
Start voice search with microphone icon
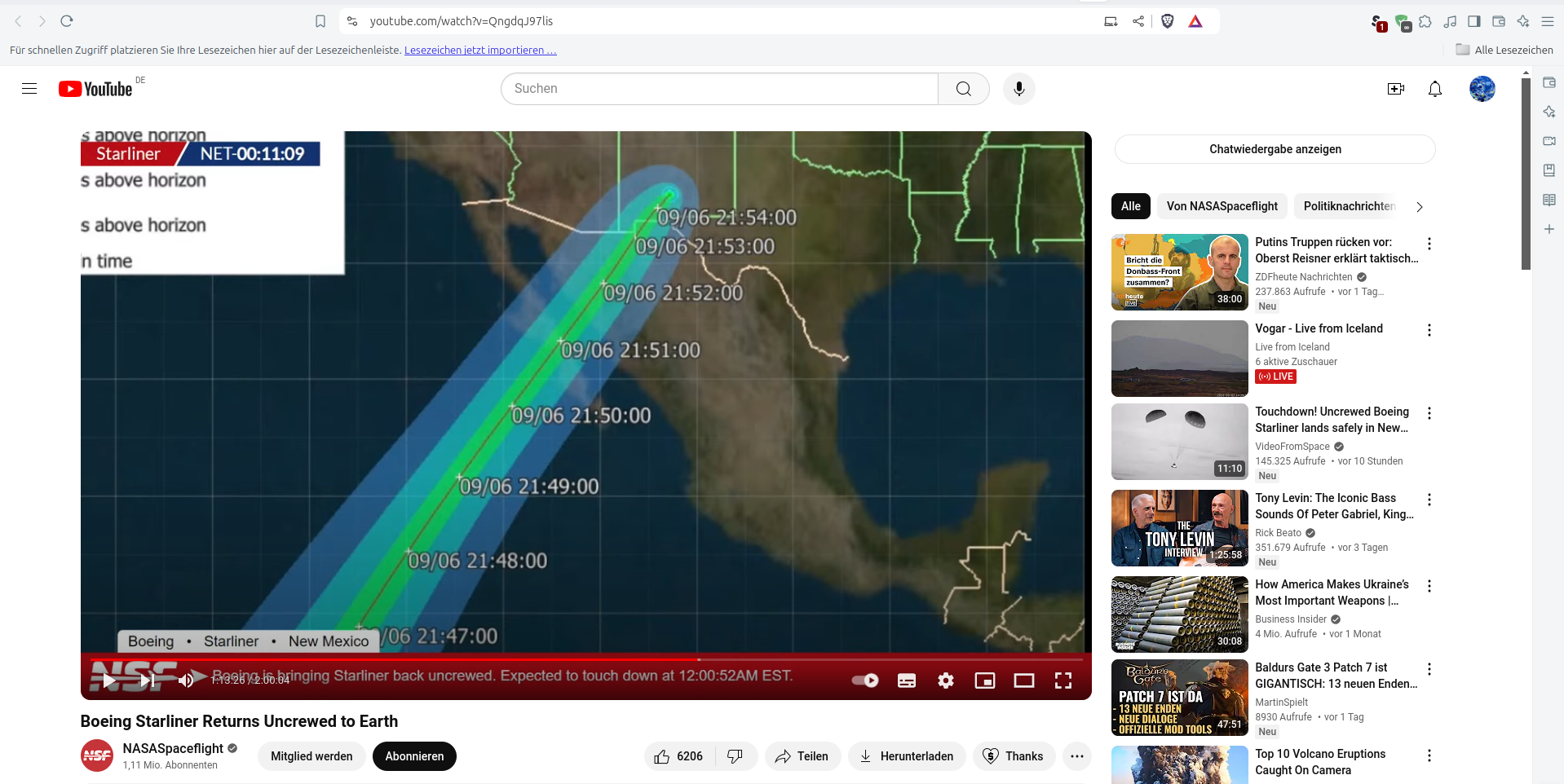(x=1019, y=89)
